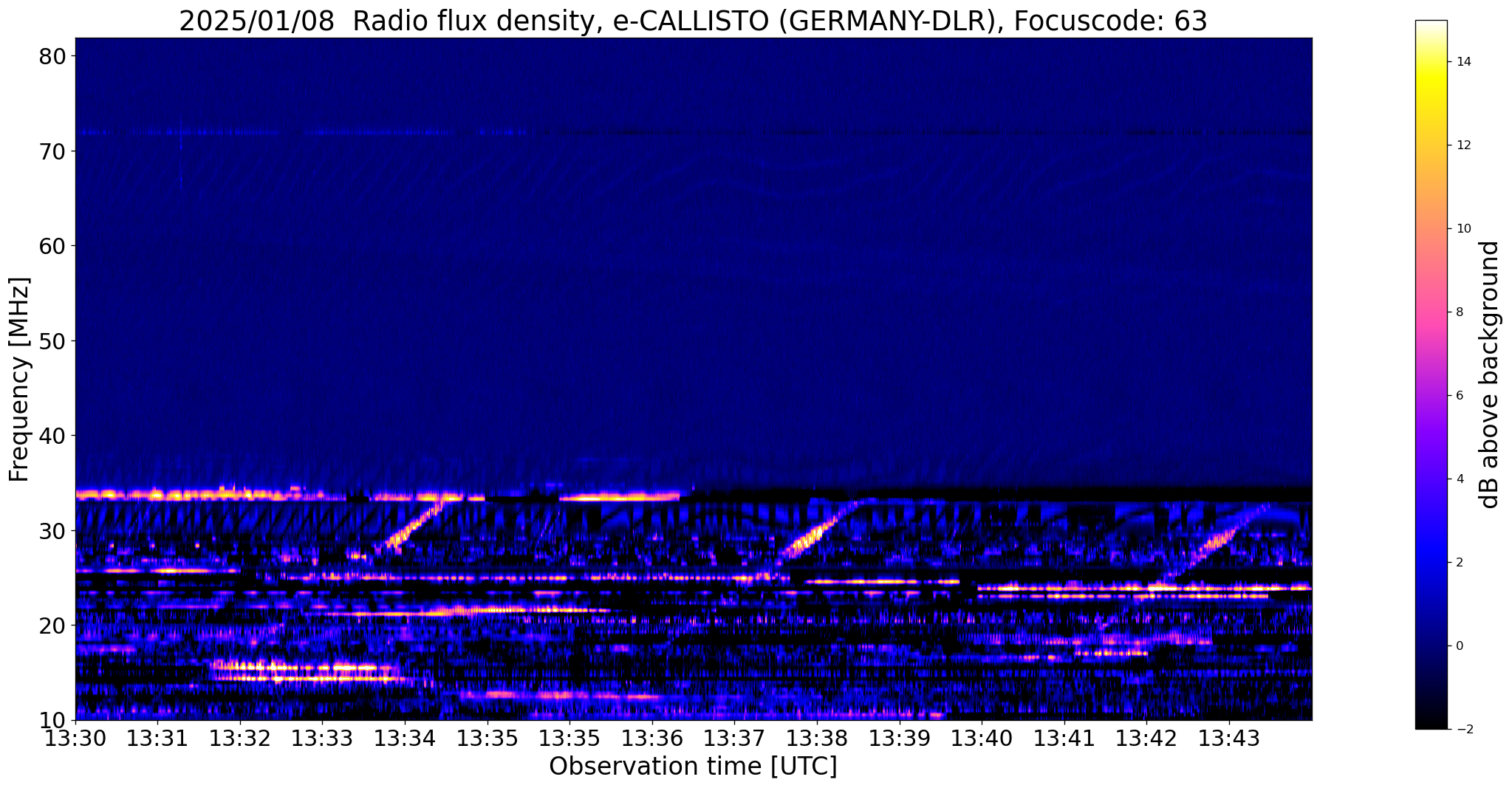1512x788 pixels.
Task: Click the 13:36 time tick label
Action: point(652,739)
